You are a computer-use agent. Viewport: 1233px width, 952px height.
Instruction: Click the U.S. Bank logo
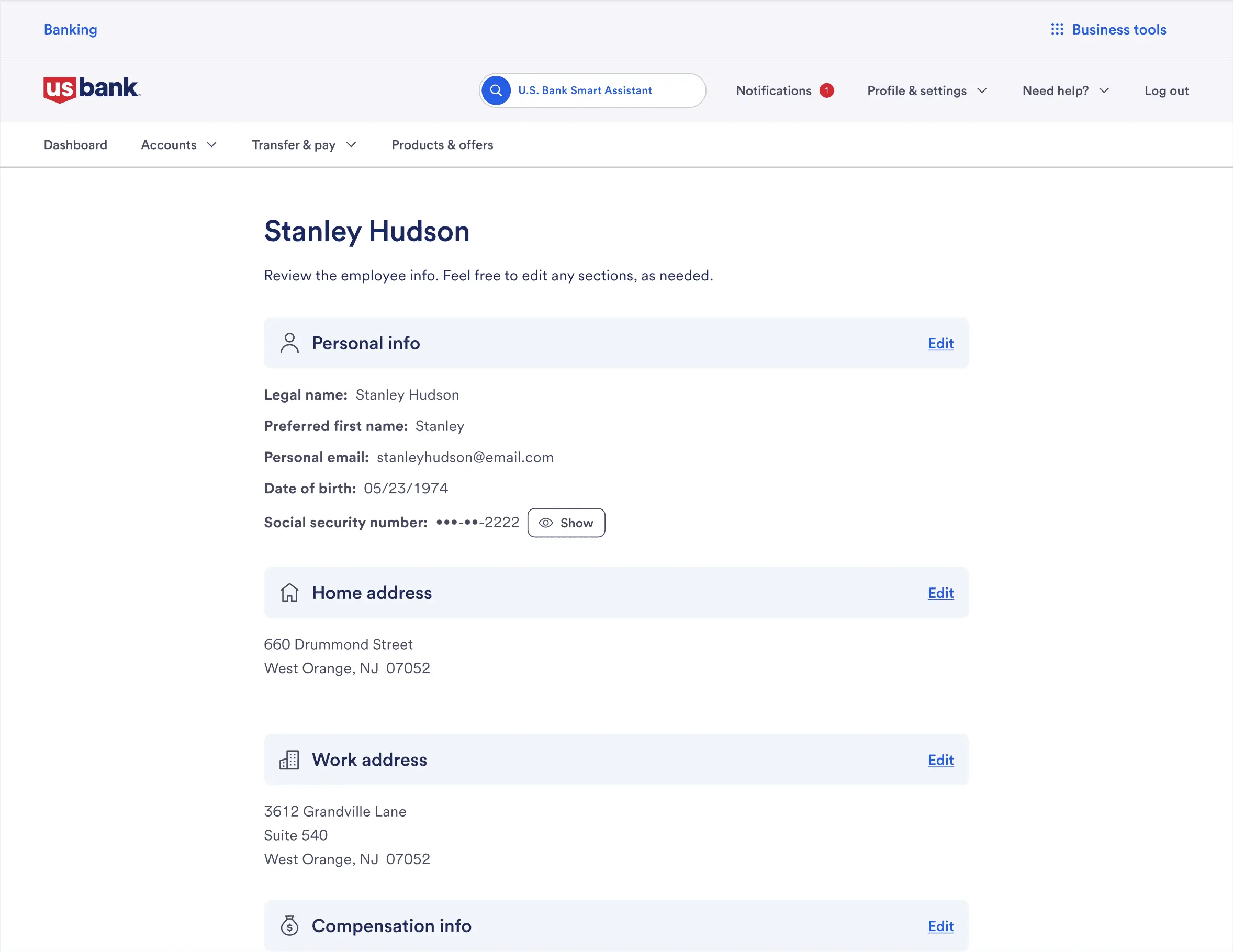[x=92, y=89]
